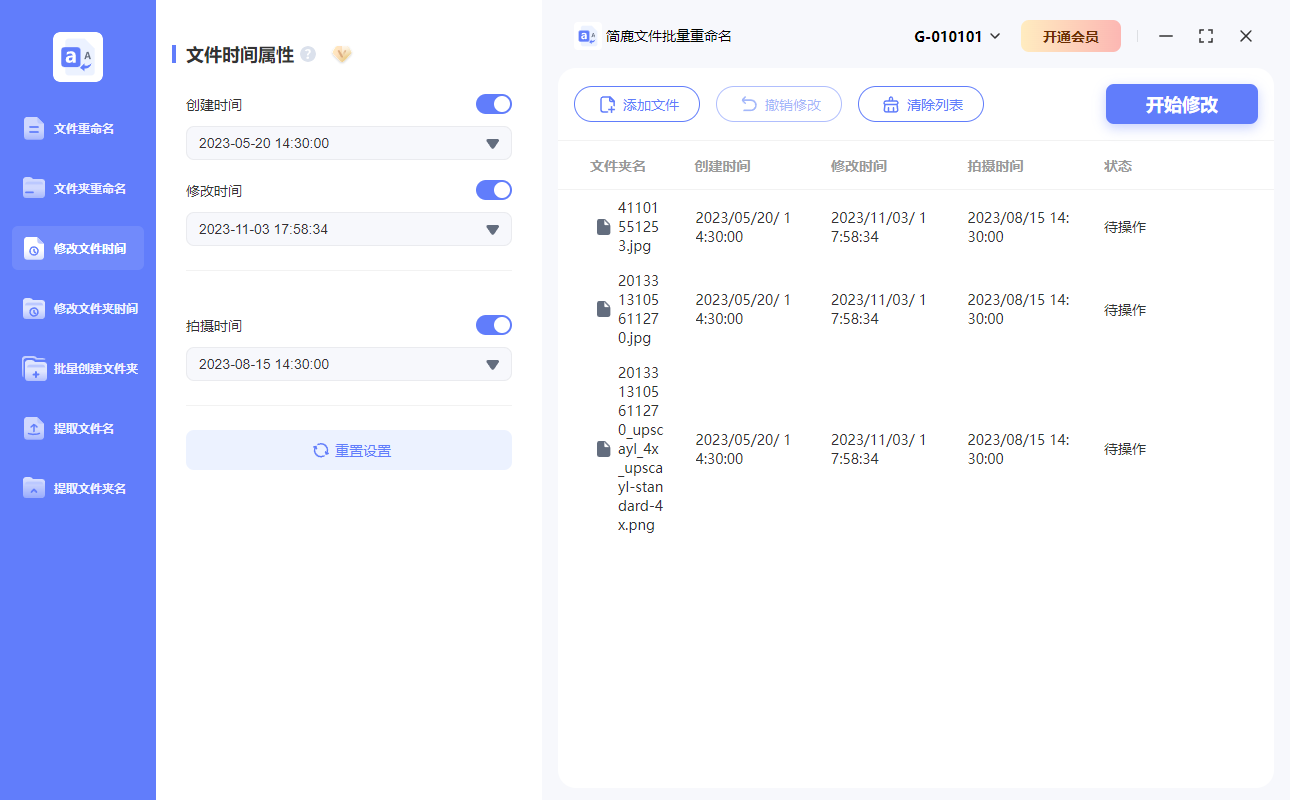The height and width of the screenshot is (800, 1290).
Task: Turn off the 修改时间 toggle
Action: coord(493,190)
